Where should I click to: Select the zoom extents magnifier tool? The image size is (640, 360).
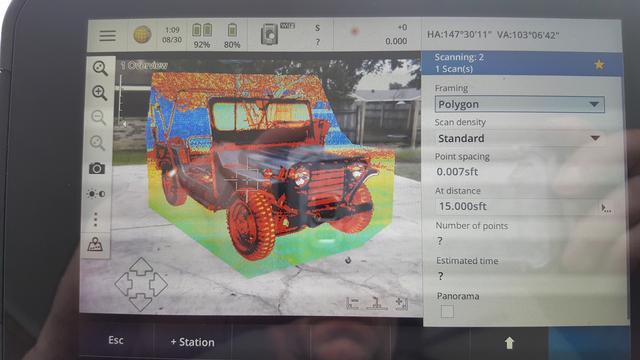click(100, 68)
